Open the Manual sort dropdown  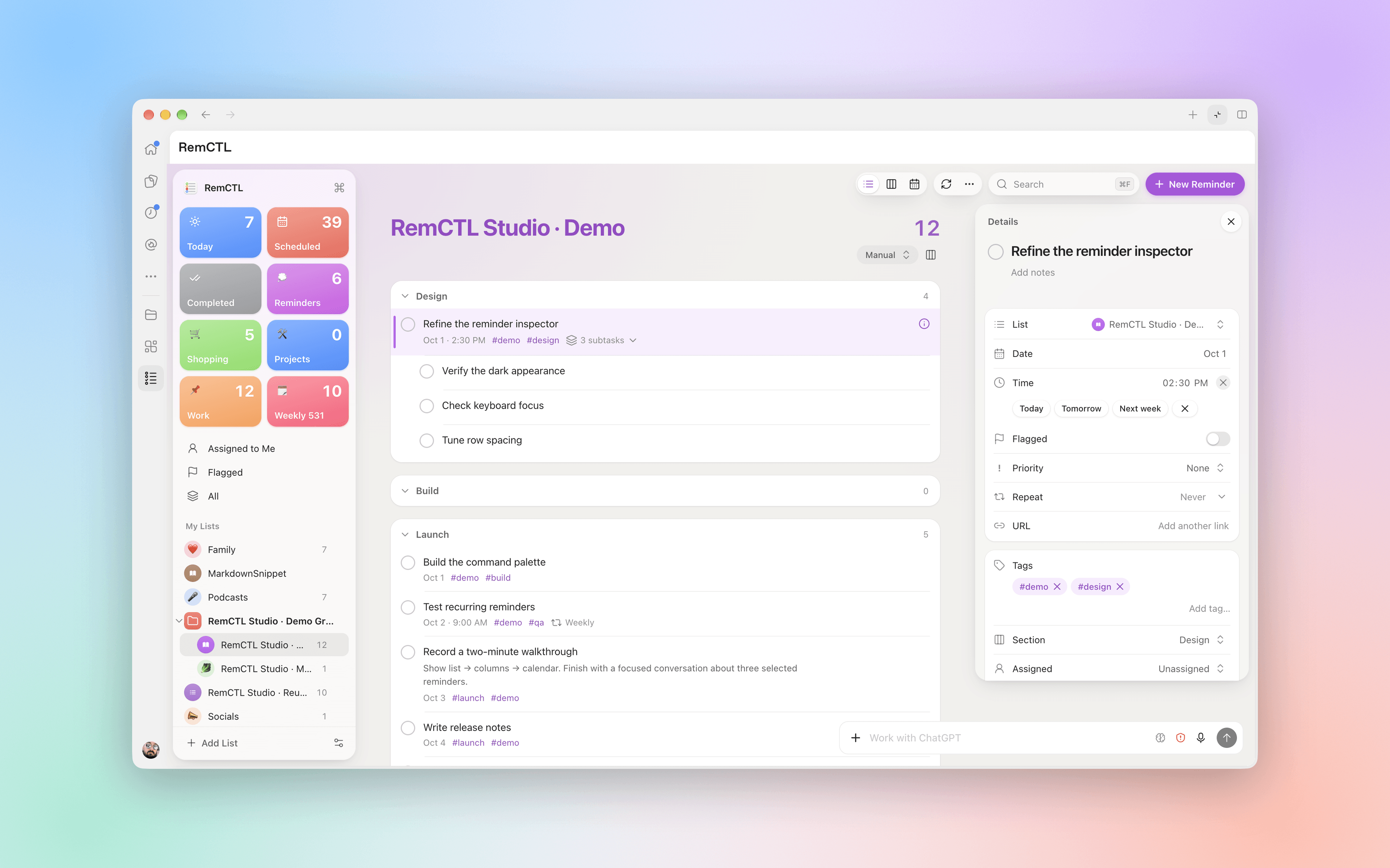click(887, 255)
